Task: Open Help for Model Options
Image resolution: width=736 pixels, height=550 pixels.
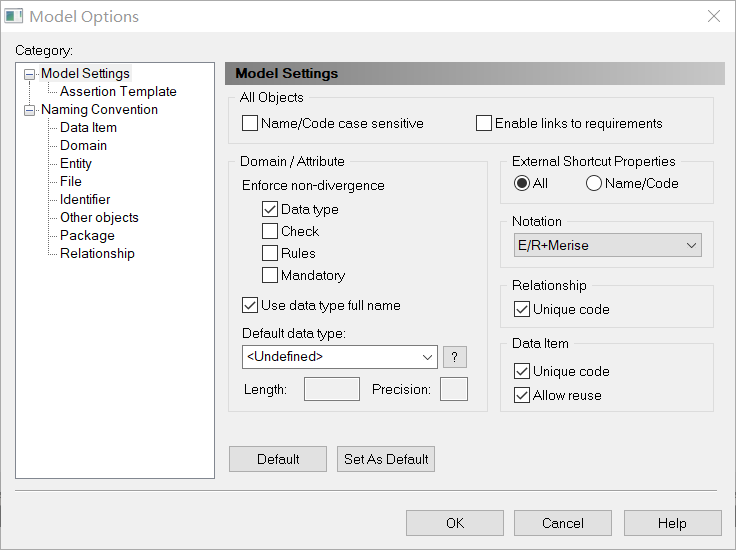Action: point(673,523)
